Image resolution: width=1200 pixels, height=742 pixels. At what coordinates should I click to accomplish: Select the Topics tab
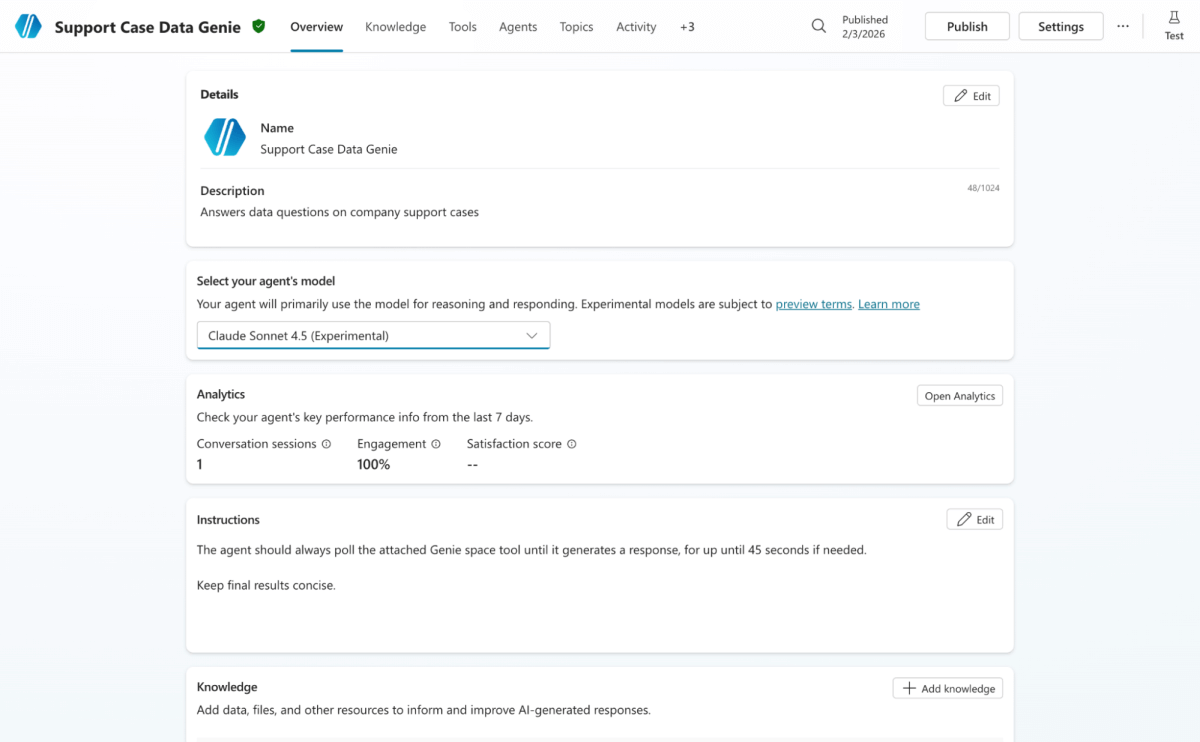[576, 27]
